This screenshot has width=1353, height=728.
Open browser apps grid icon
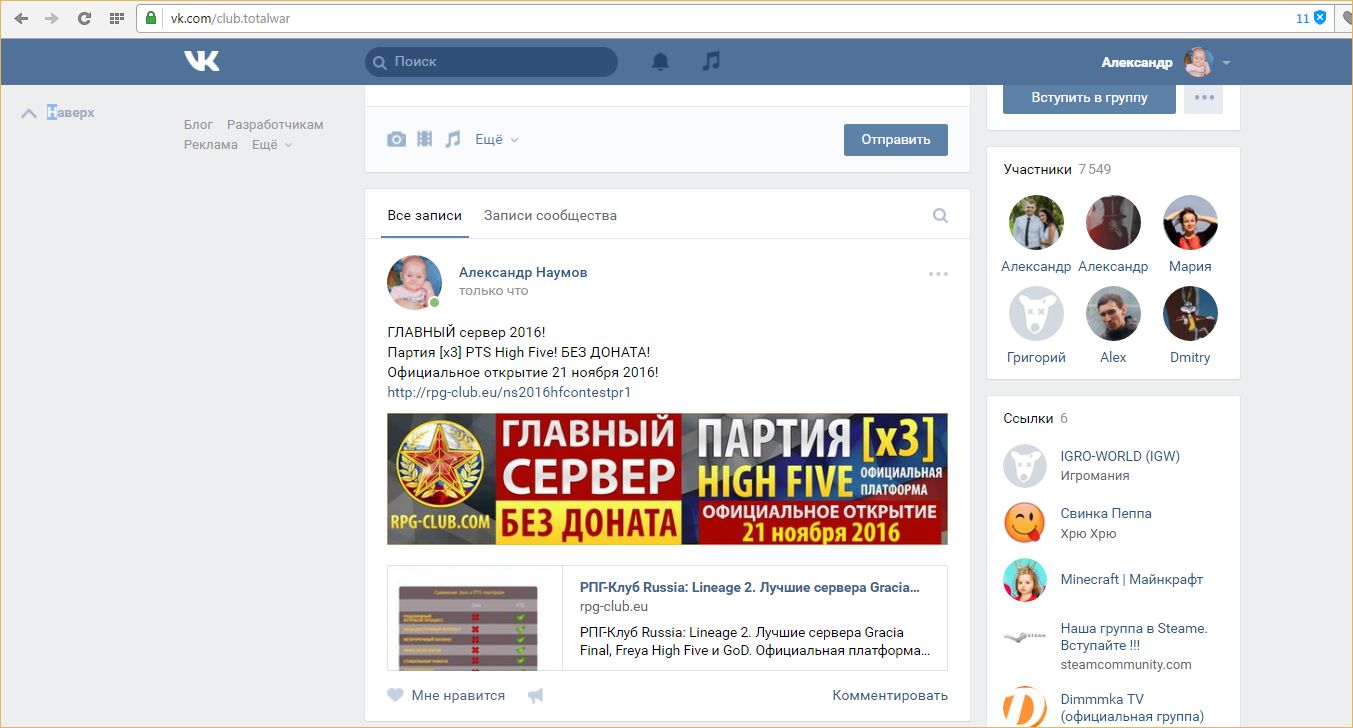116,18
